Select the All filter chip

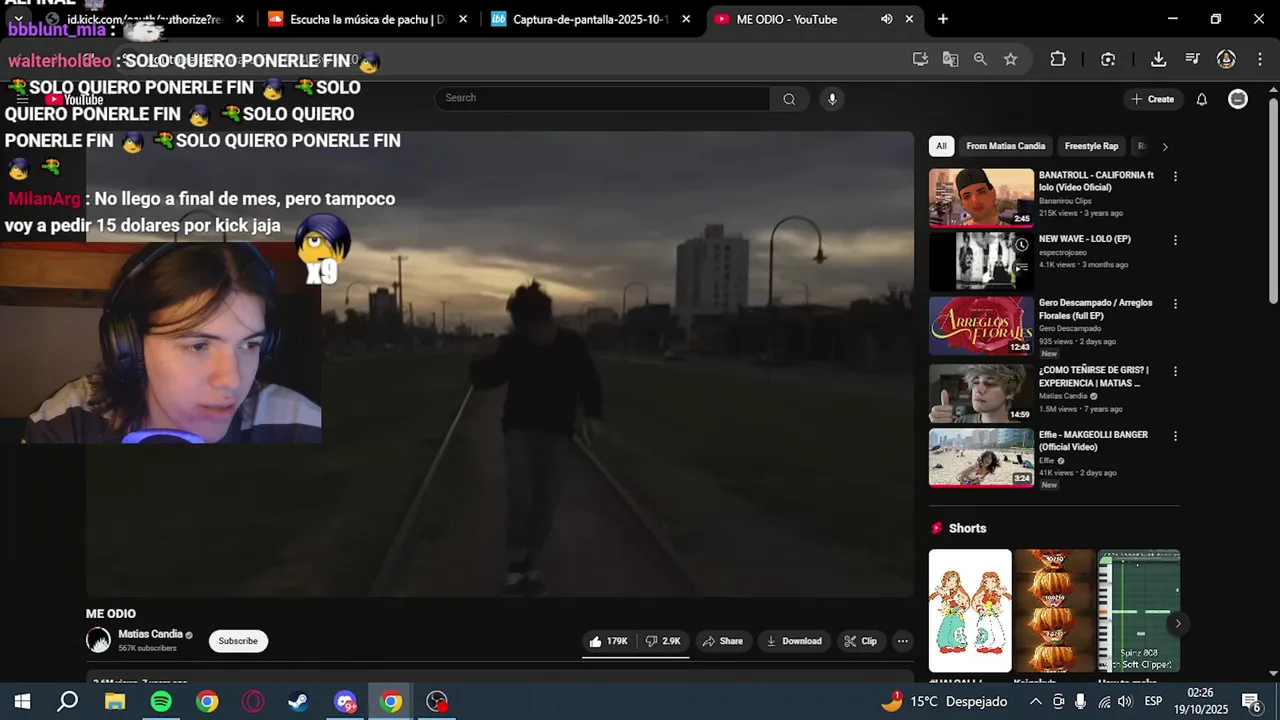tap(941, 146)
